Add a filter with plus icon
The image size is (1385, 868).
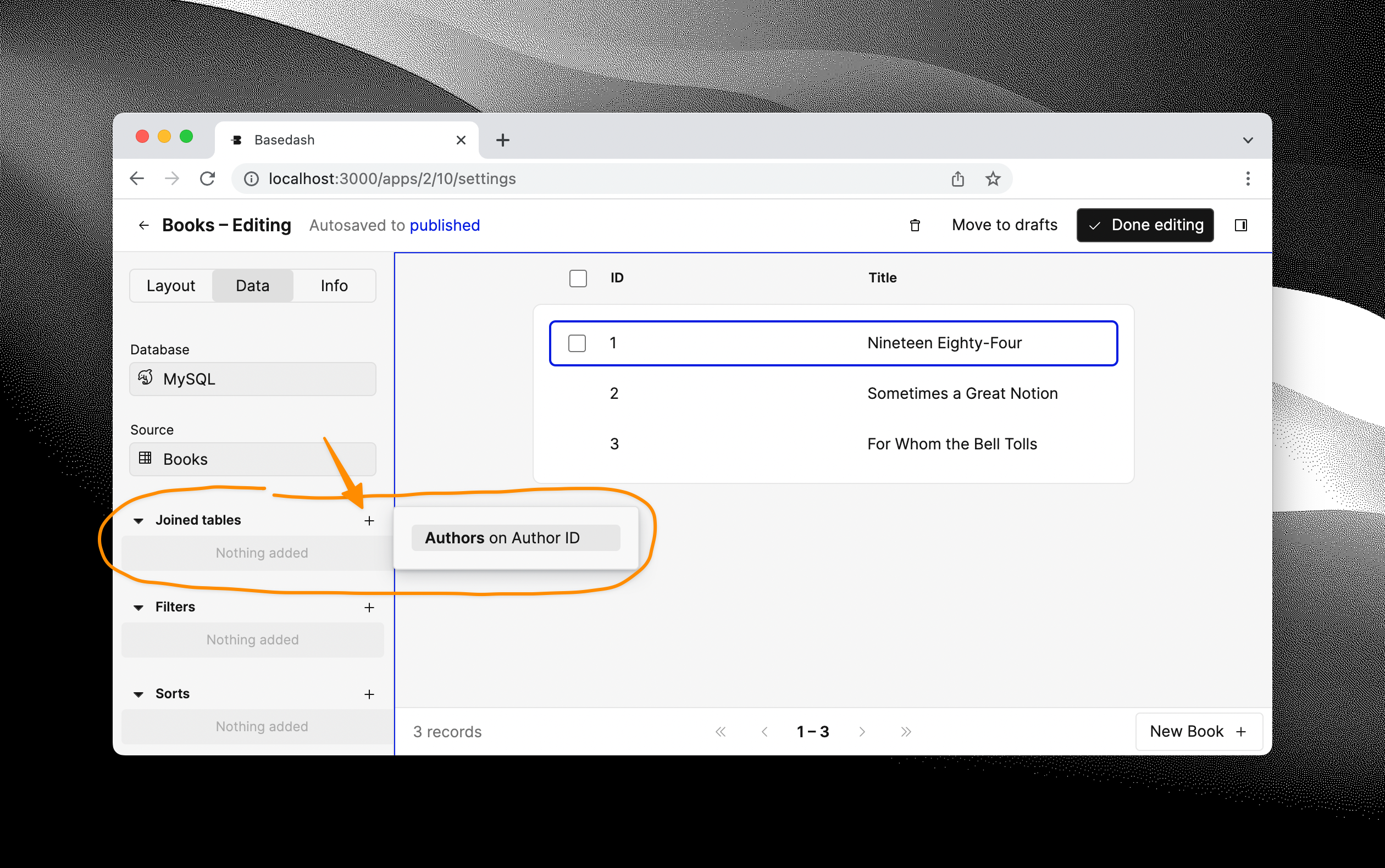(x=369, y=608)
